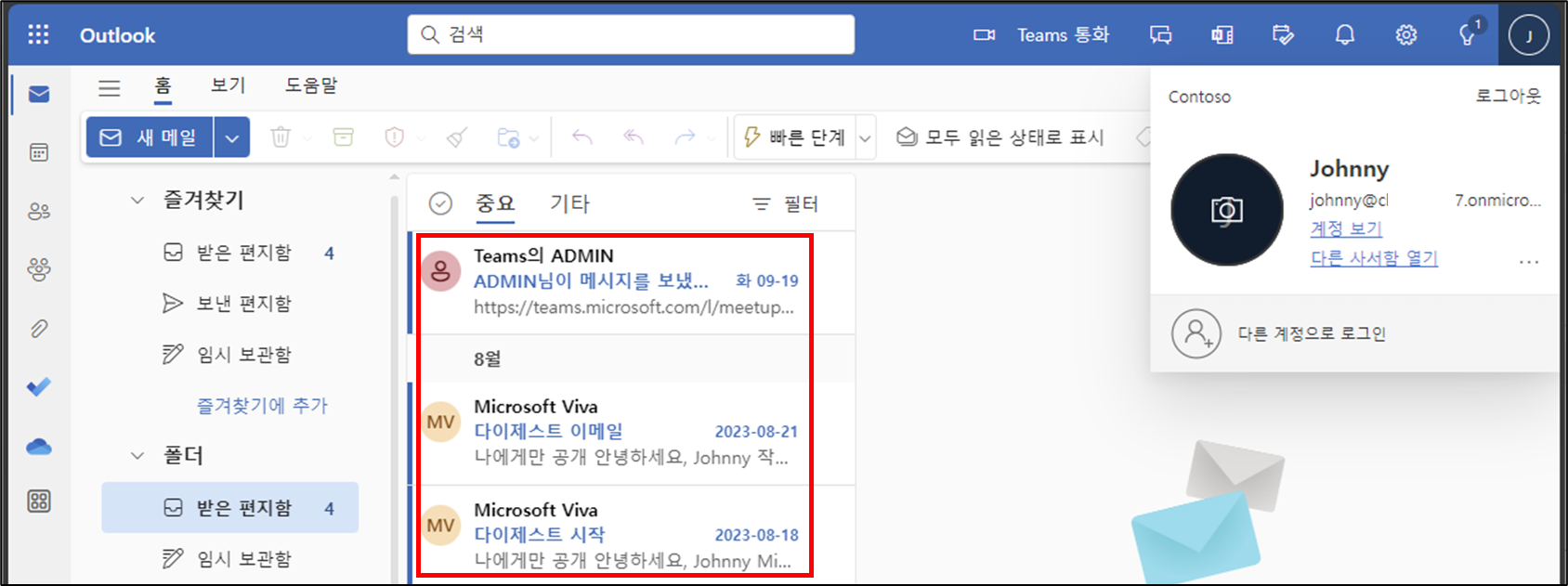Collapse the 즐겨찾기 section
The height and width of the screenshot is (586, 1568).
137,200
